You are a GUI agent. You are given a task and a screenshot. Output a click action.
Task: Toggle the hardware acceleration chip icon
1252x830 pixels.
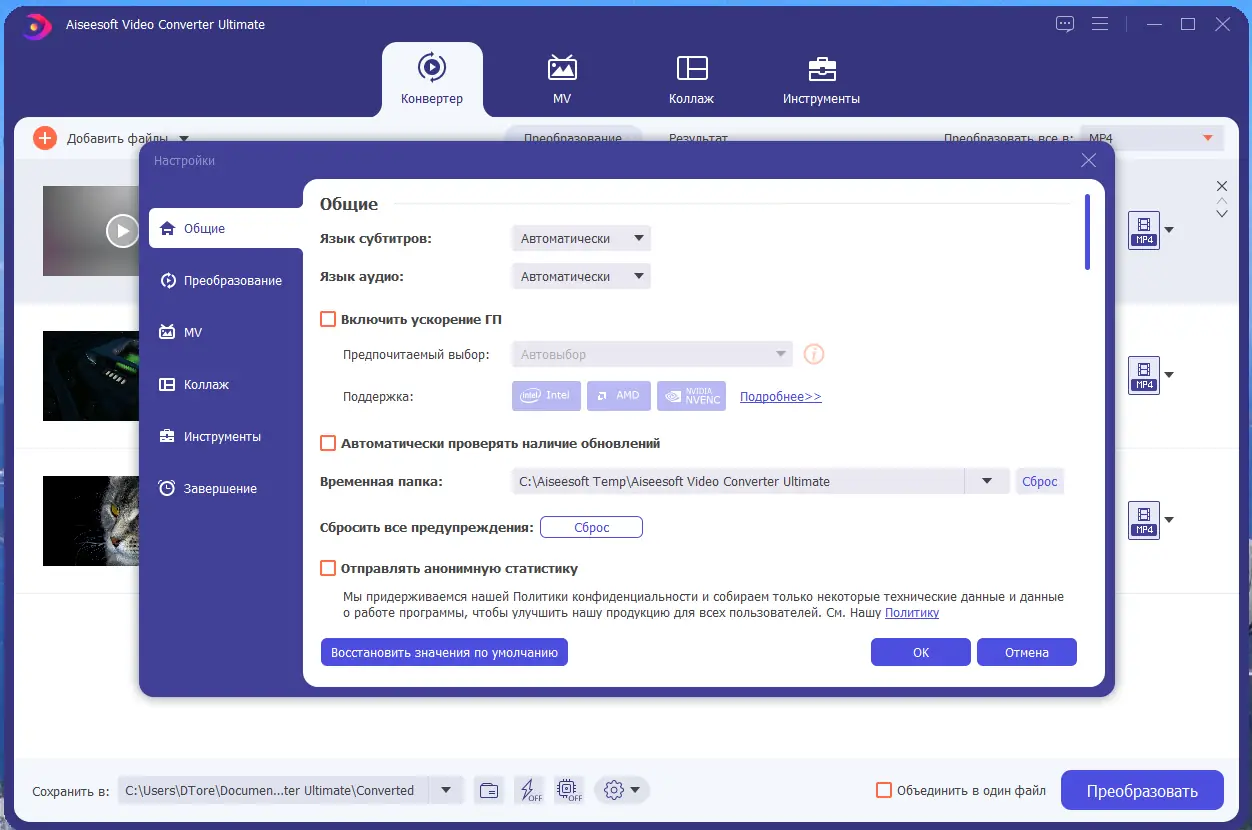point(569,790)
